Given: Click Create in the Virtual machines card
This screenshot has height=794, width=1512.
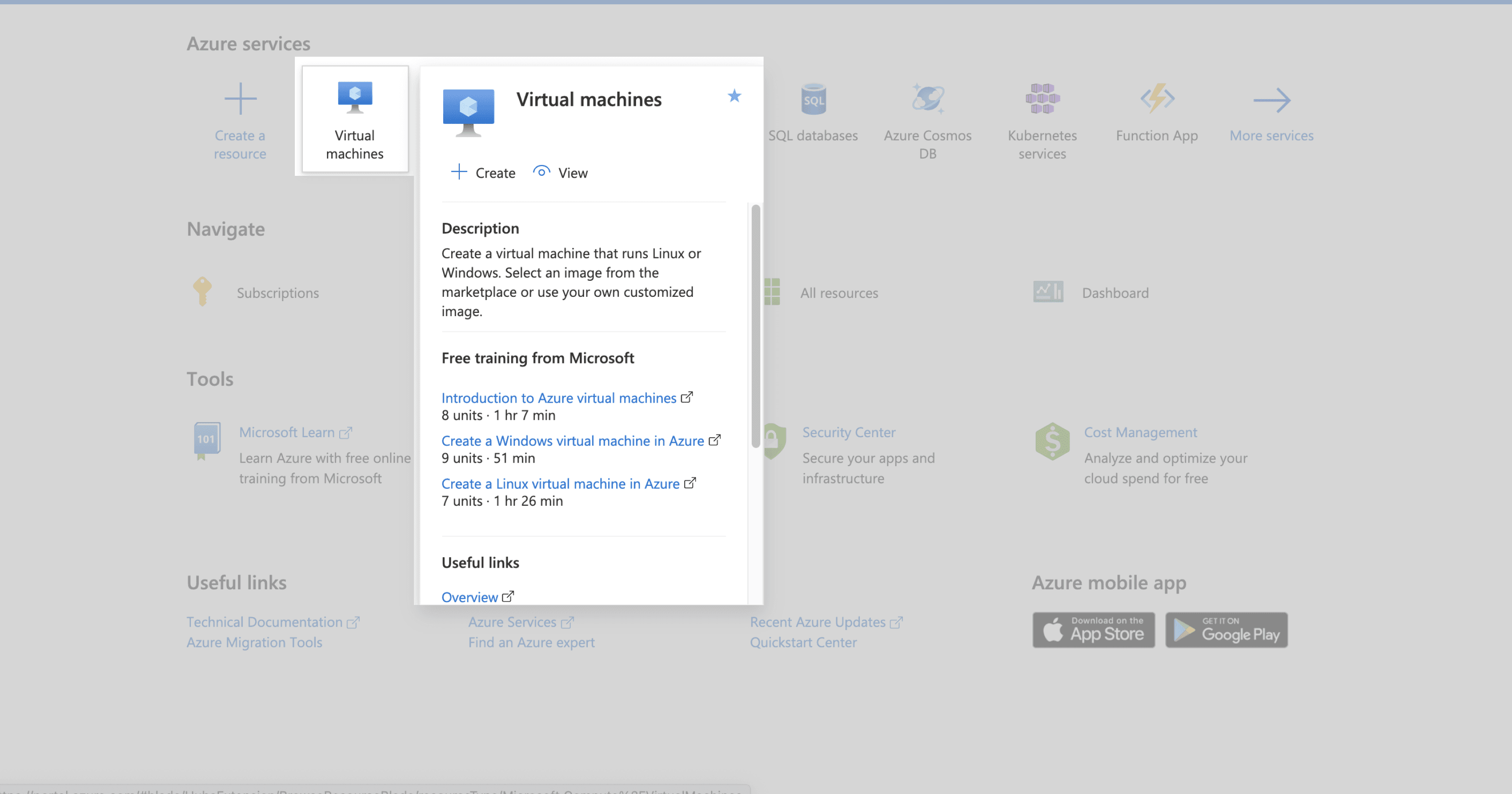Looking at the screenshot, I should click(x=484, y=173).
